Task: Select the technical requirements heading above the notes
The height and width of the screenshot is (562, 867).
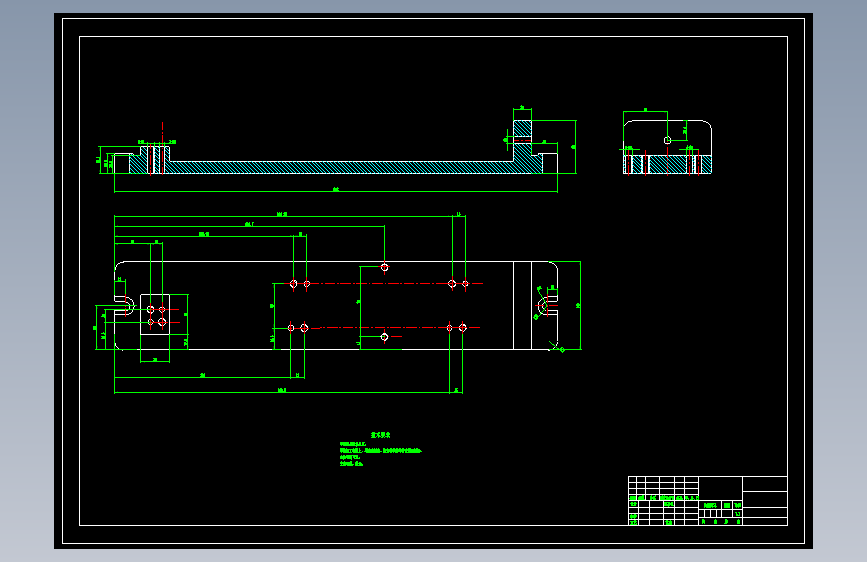Action: click(x=380, y=435)
